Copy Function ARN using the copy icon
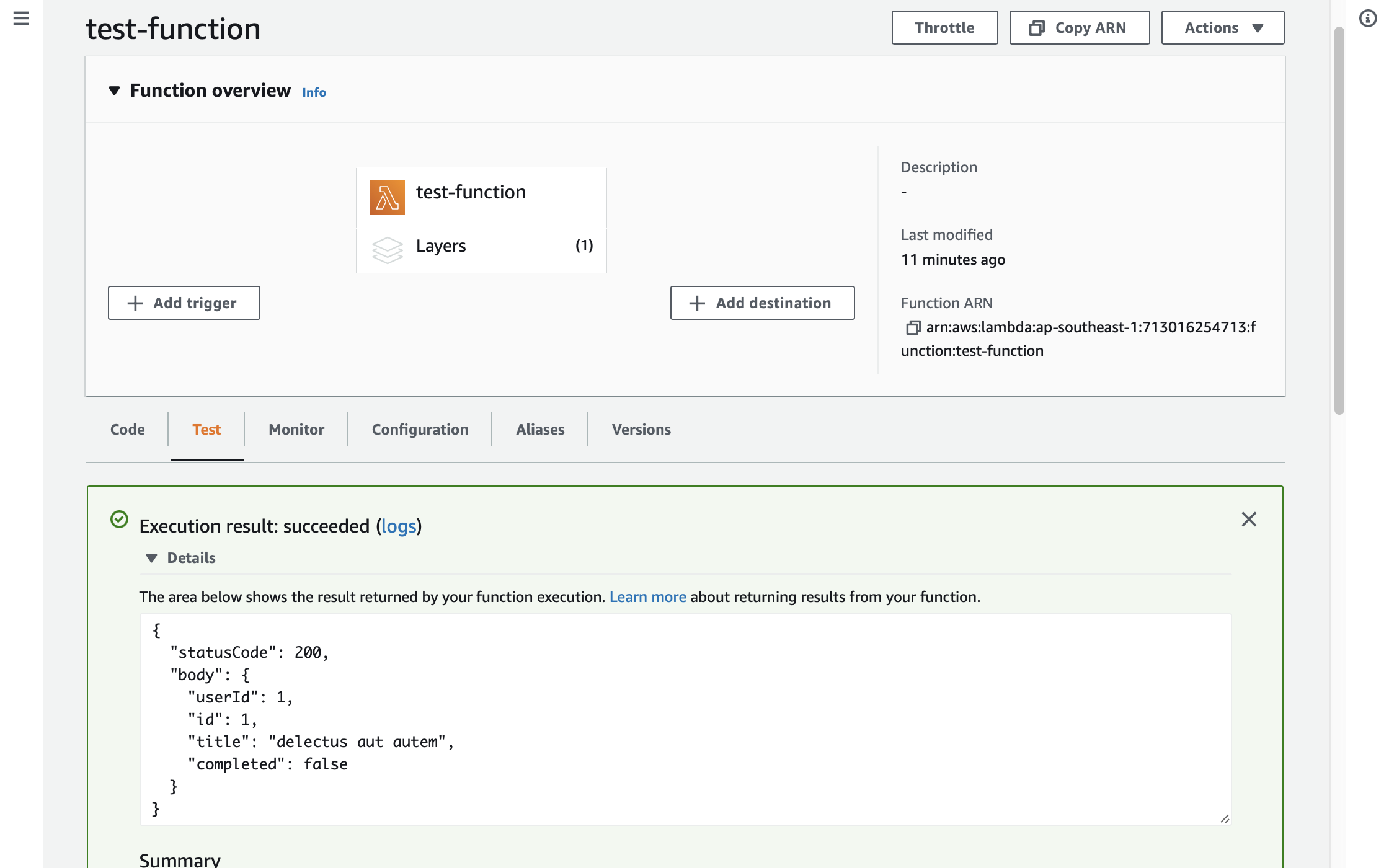 pos(913,327)
